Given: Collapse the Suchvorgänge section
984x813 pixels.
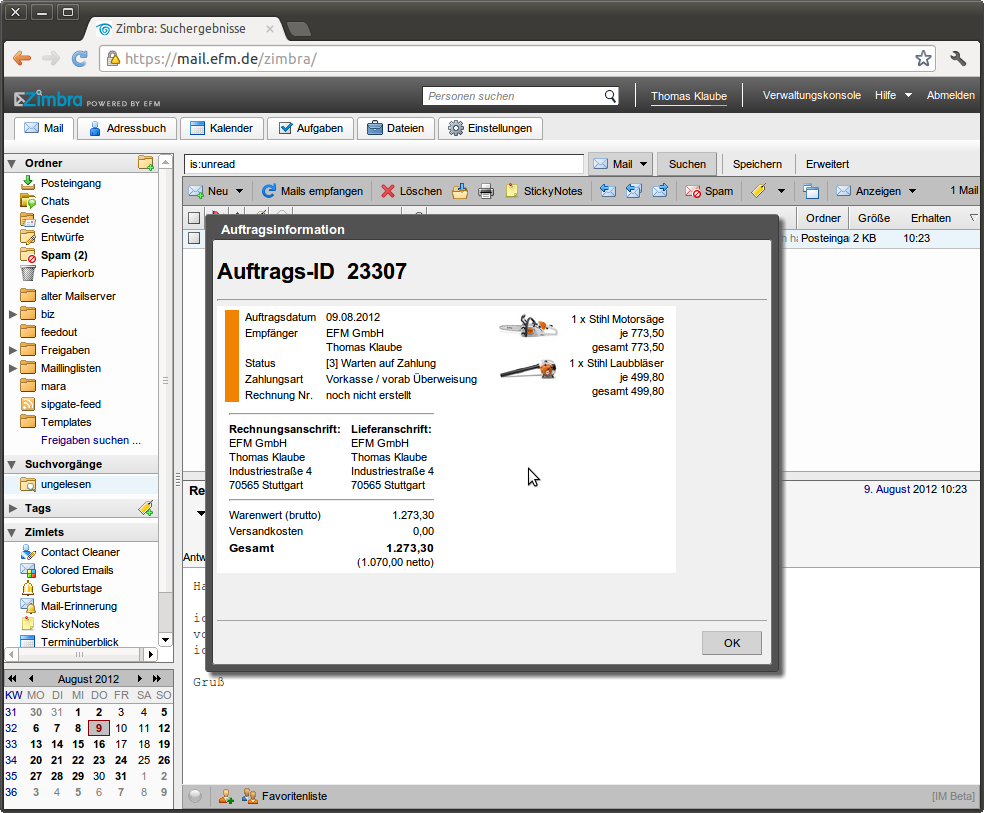Looking at the screenshot, I should tap(11, 465).
